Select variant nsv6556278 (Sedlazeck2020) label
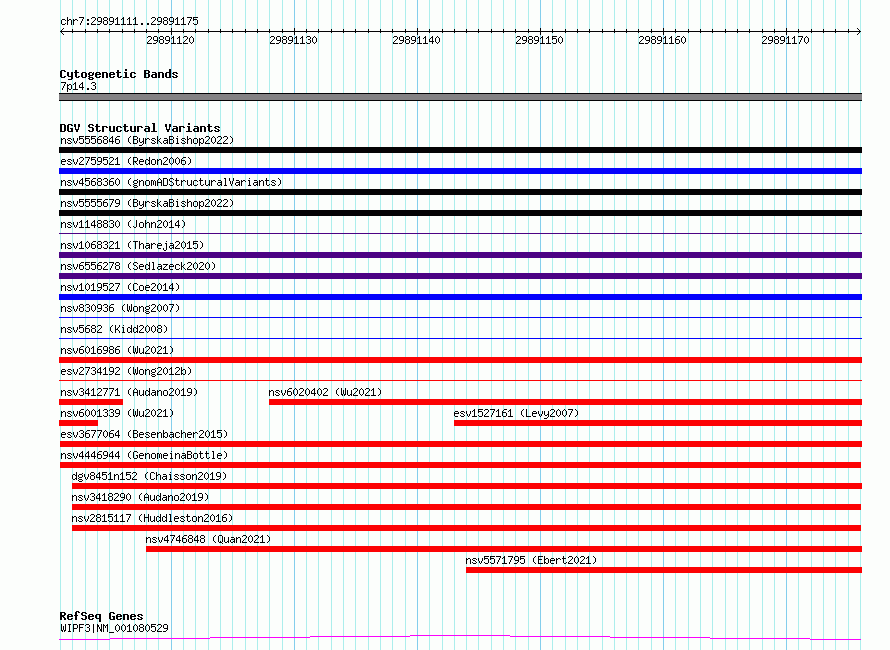 pyautogui.click(x=138, y=266)
